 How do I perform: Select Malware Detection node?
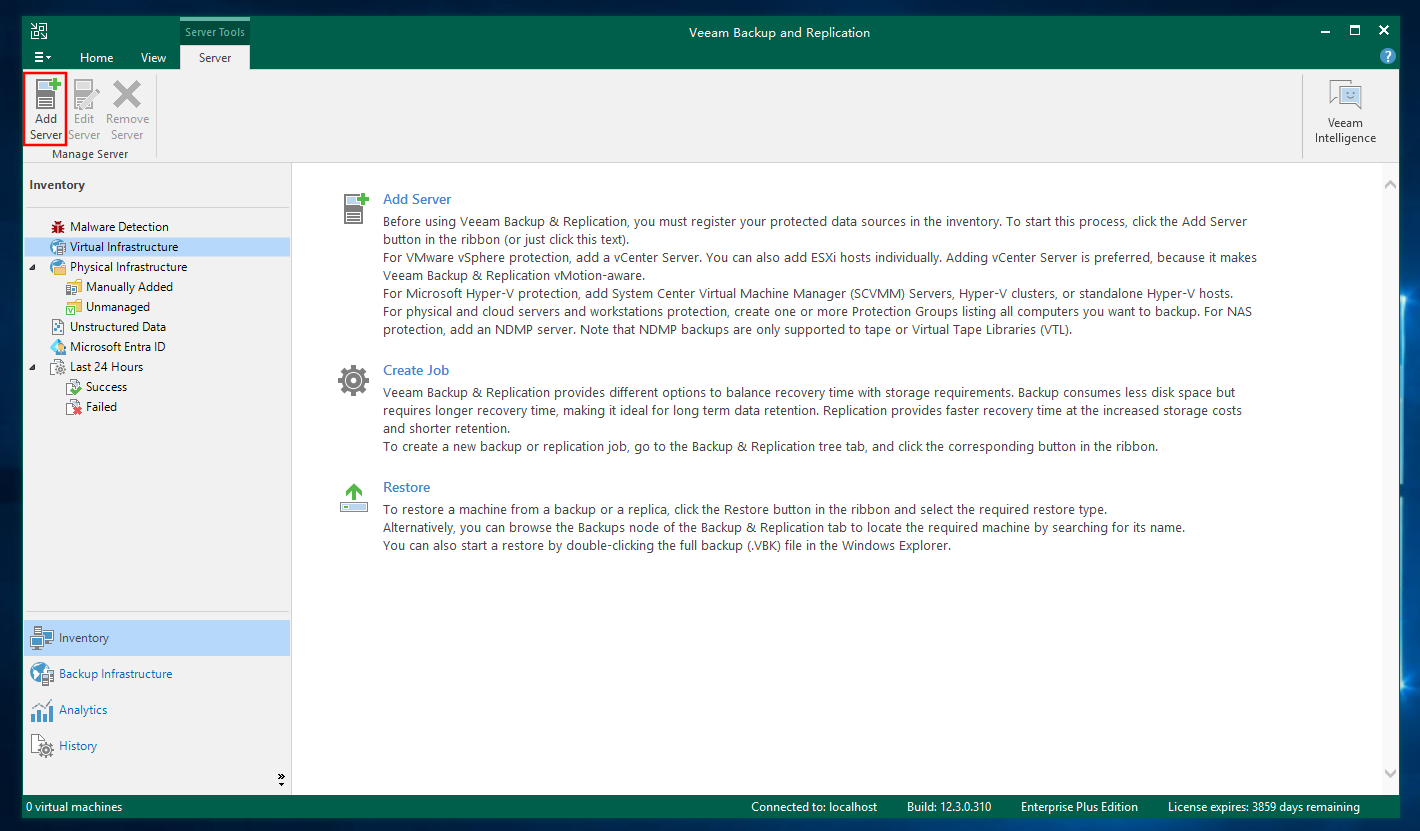119,227
